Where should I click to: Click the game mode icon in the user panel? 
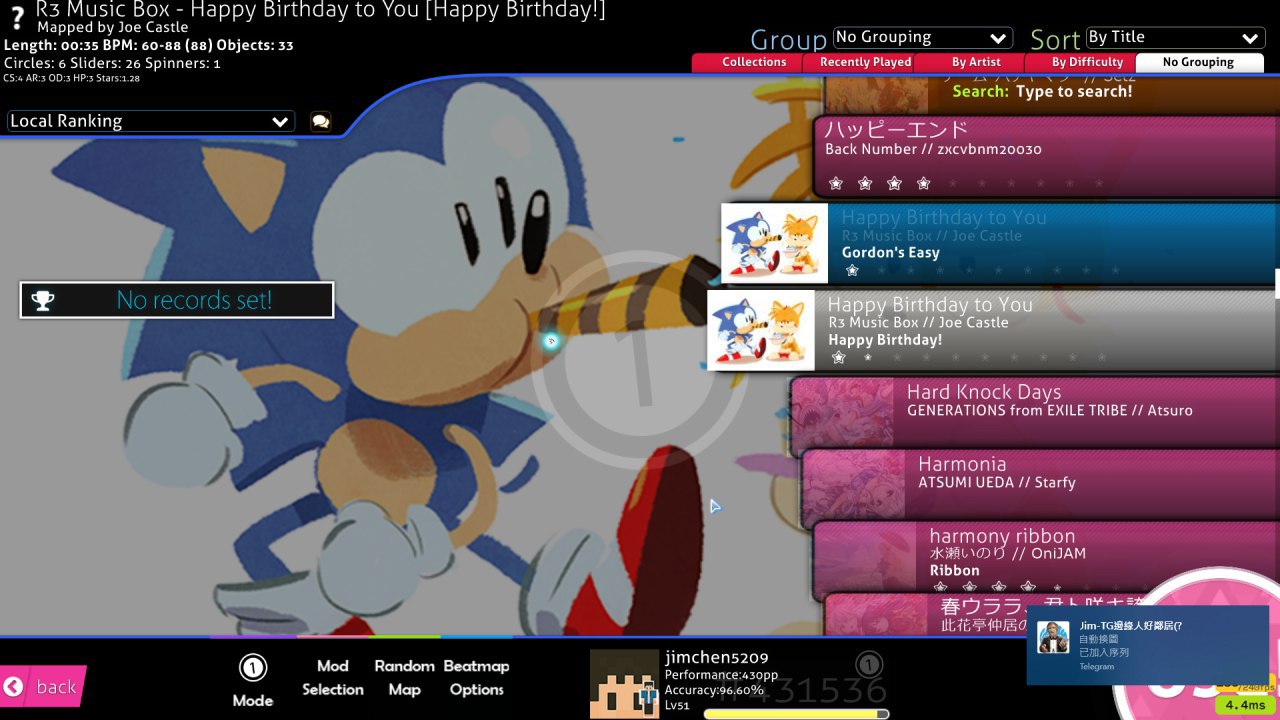870,665
